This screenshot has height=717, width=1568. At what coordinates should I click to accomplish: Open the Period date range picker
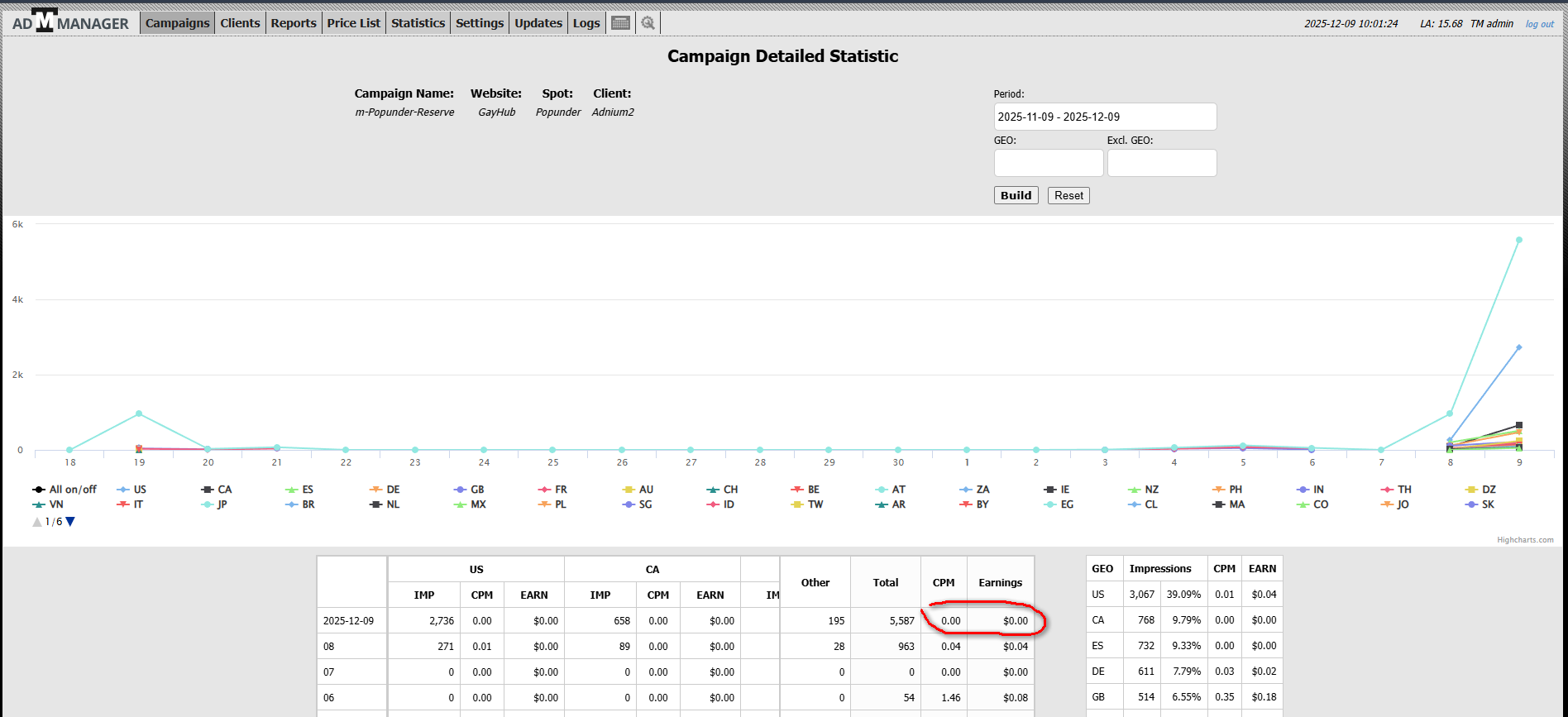[1104, 117]
